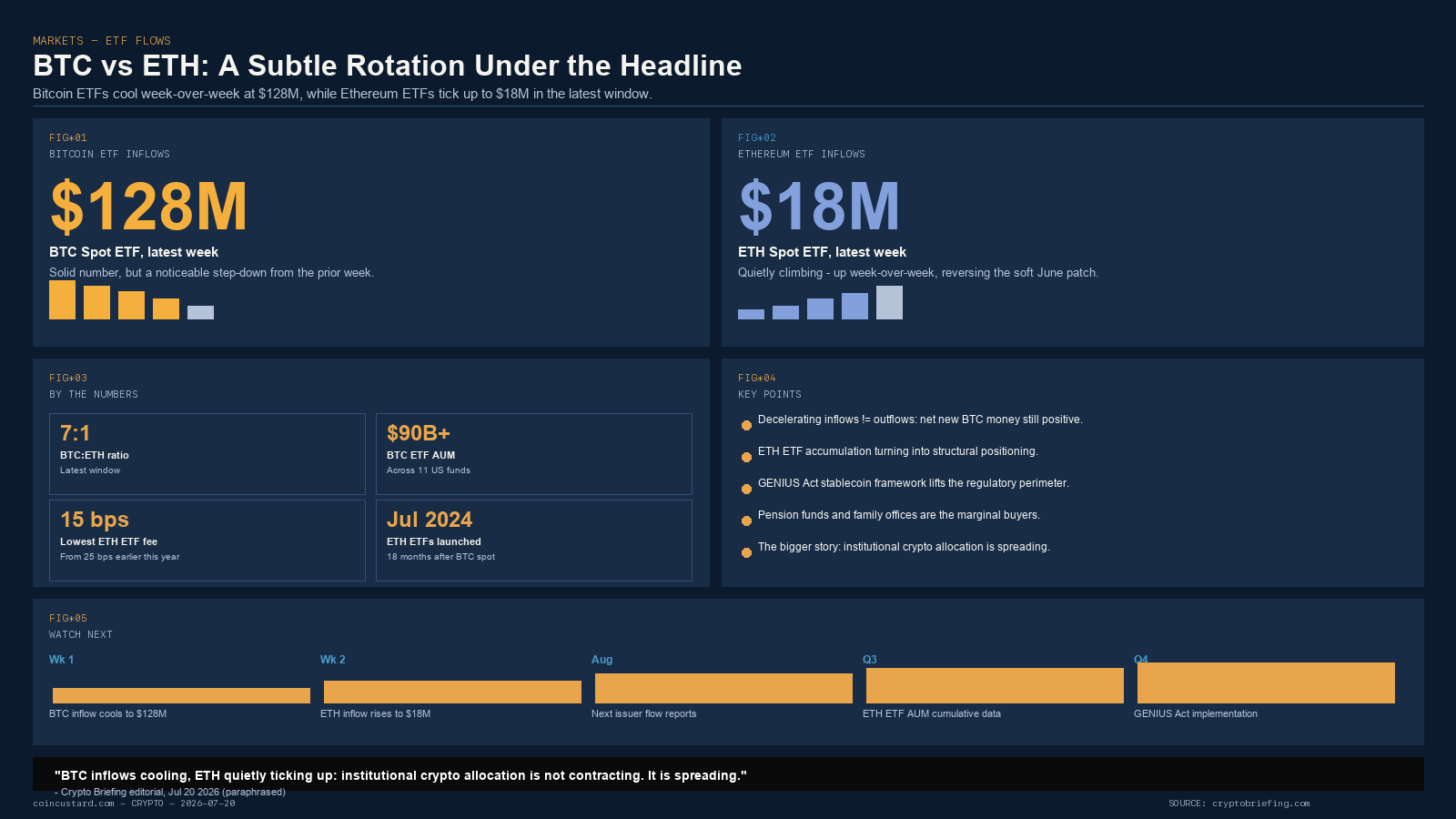Click the Wk 1 timeline label
The image size is (1456, 819).
pyautogui.click(x=61, y=660)
